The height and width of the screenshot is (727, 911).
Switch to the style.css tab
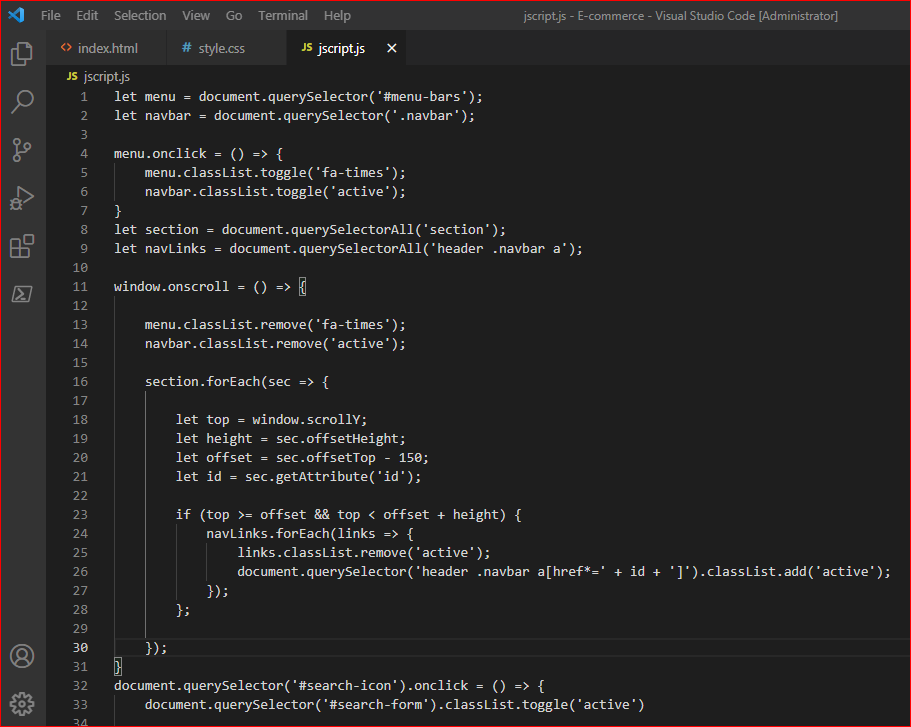[226, 48]
